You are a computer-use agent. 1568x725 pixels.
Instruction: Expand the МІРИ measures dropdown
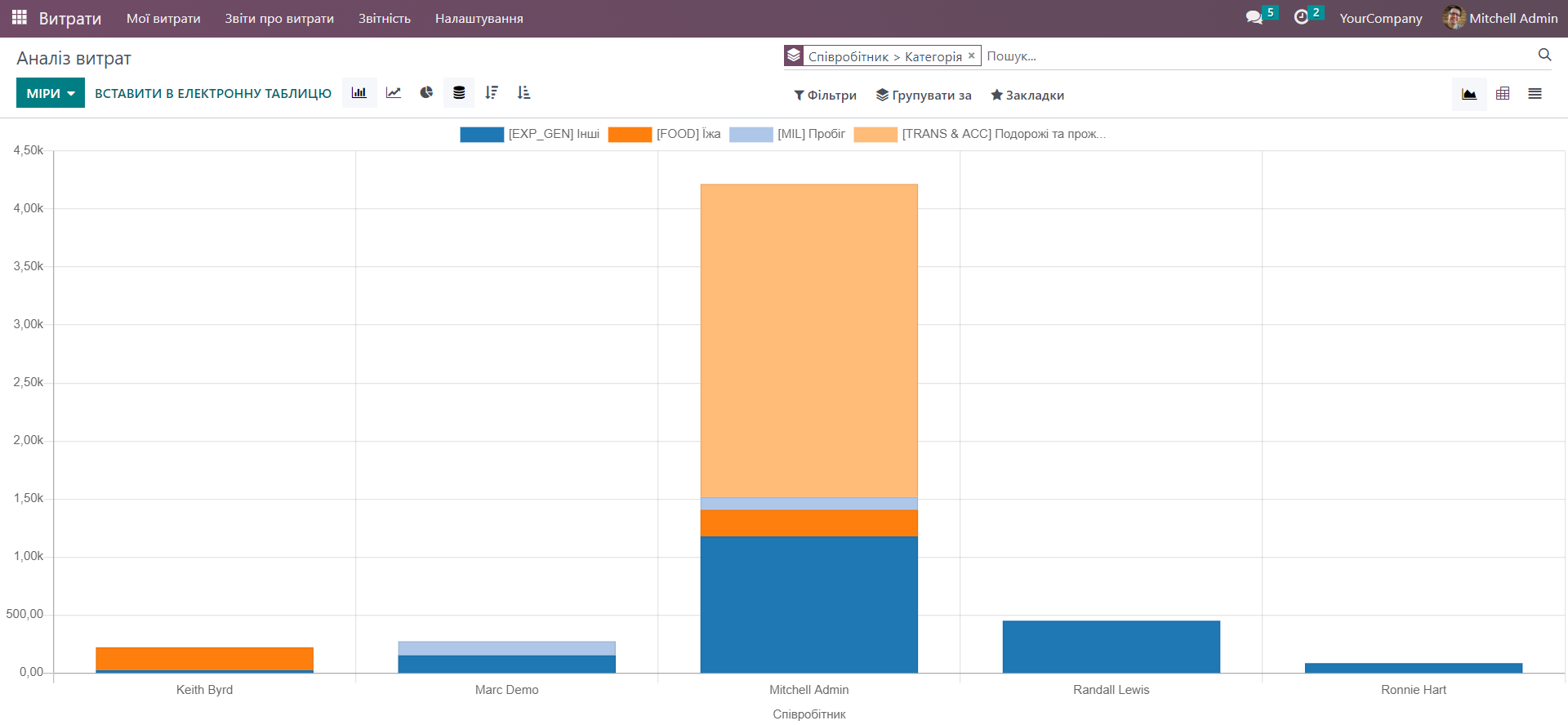pyautogui.click(x=51, y=94)
